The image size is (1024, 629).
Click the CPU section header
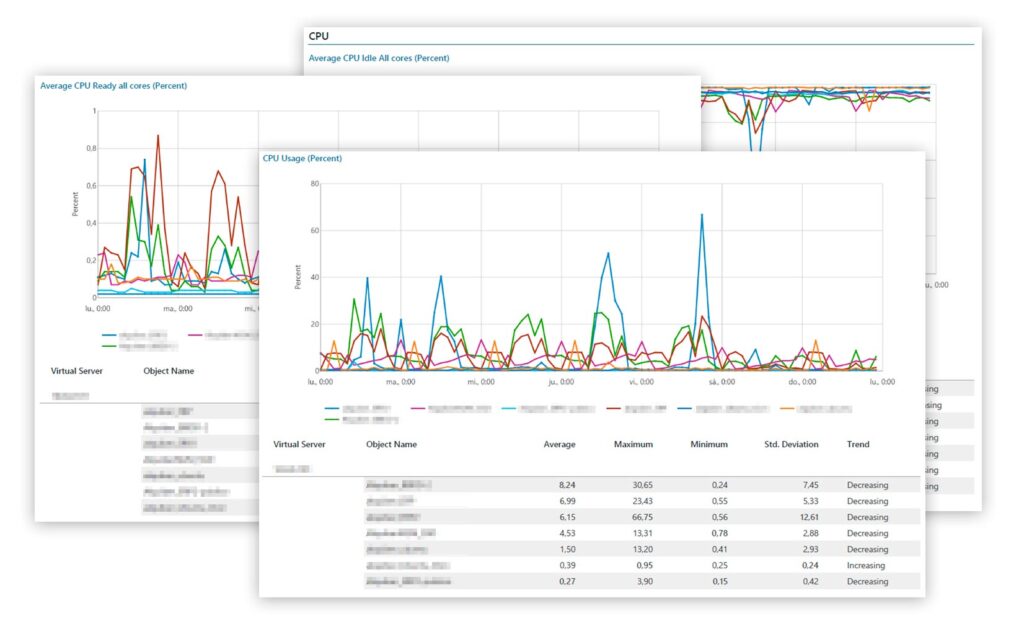(320, 35)
